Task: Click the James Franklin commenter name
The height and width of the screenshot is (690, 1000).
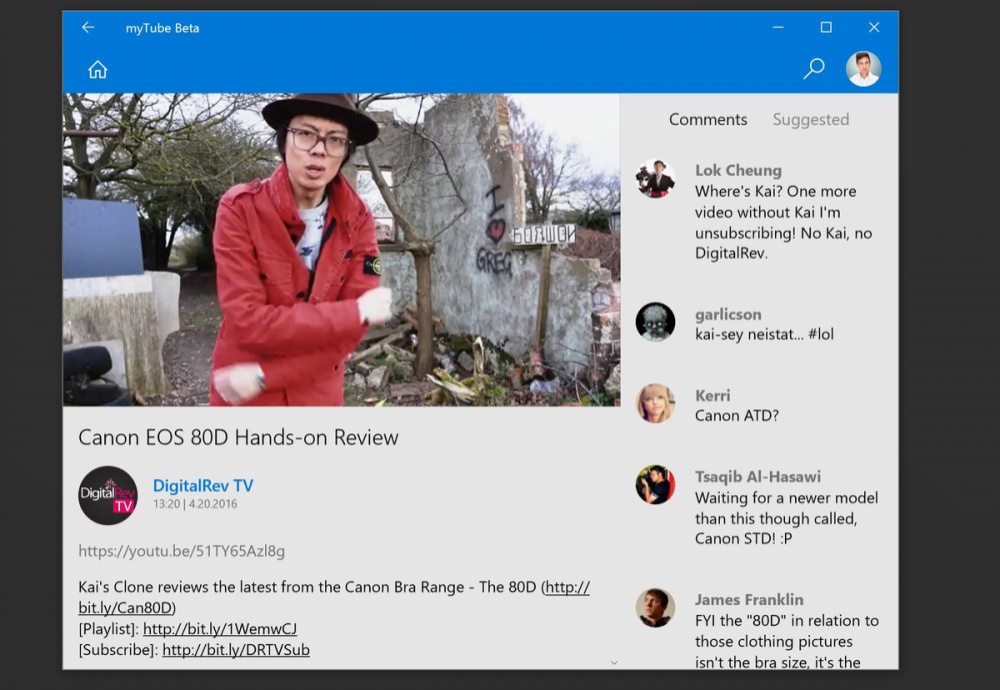Action: point(749,600)
